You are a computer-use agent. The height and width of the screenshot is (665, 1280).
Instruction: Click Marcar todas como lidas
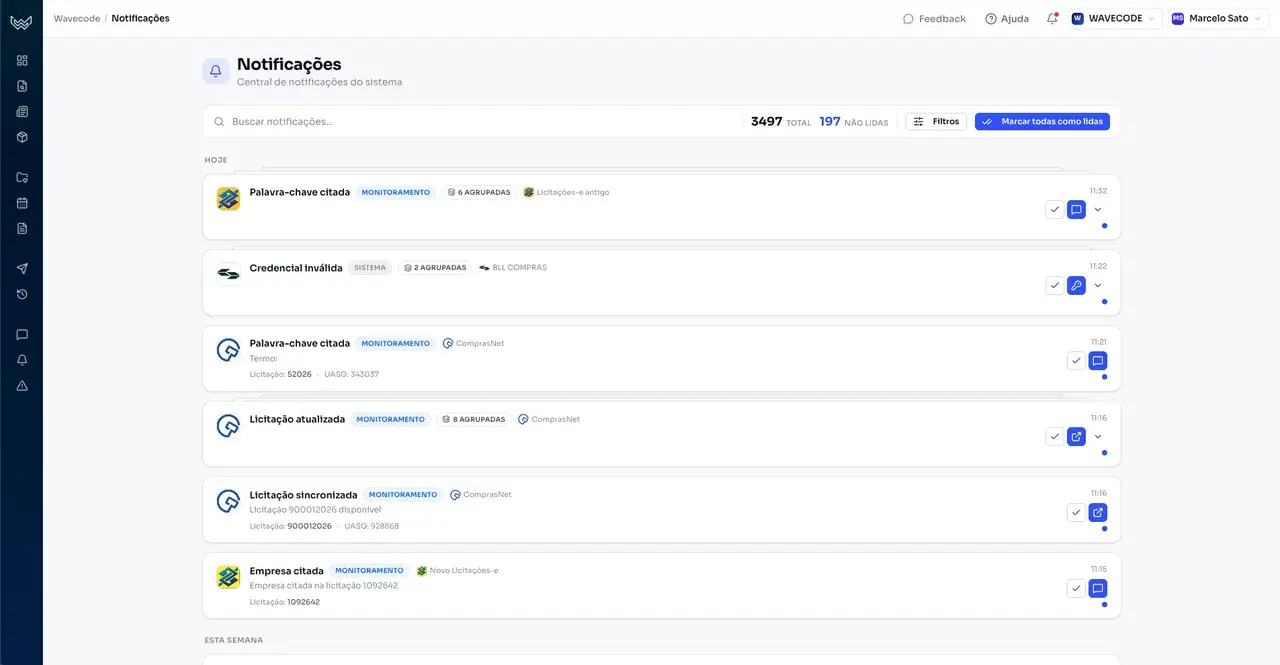tap(1042, 121)
